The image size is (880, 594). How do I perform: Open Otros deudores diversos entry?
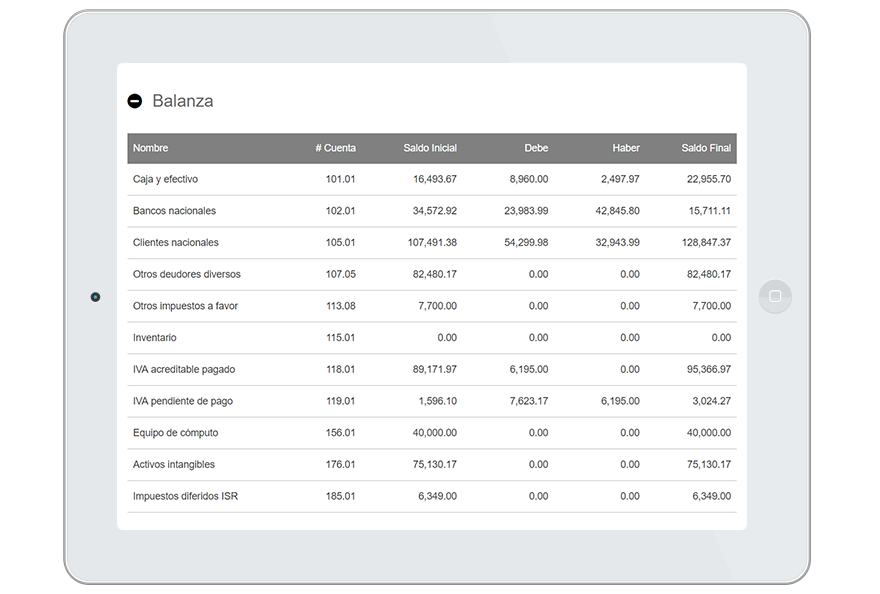click(186, 274)
